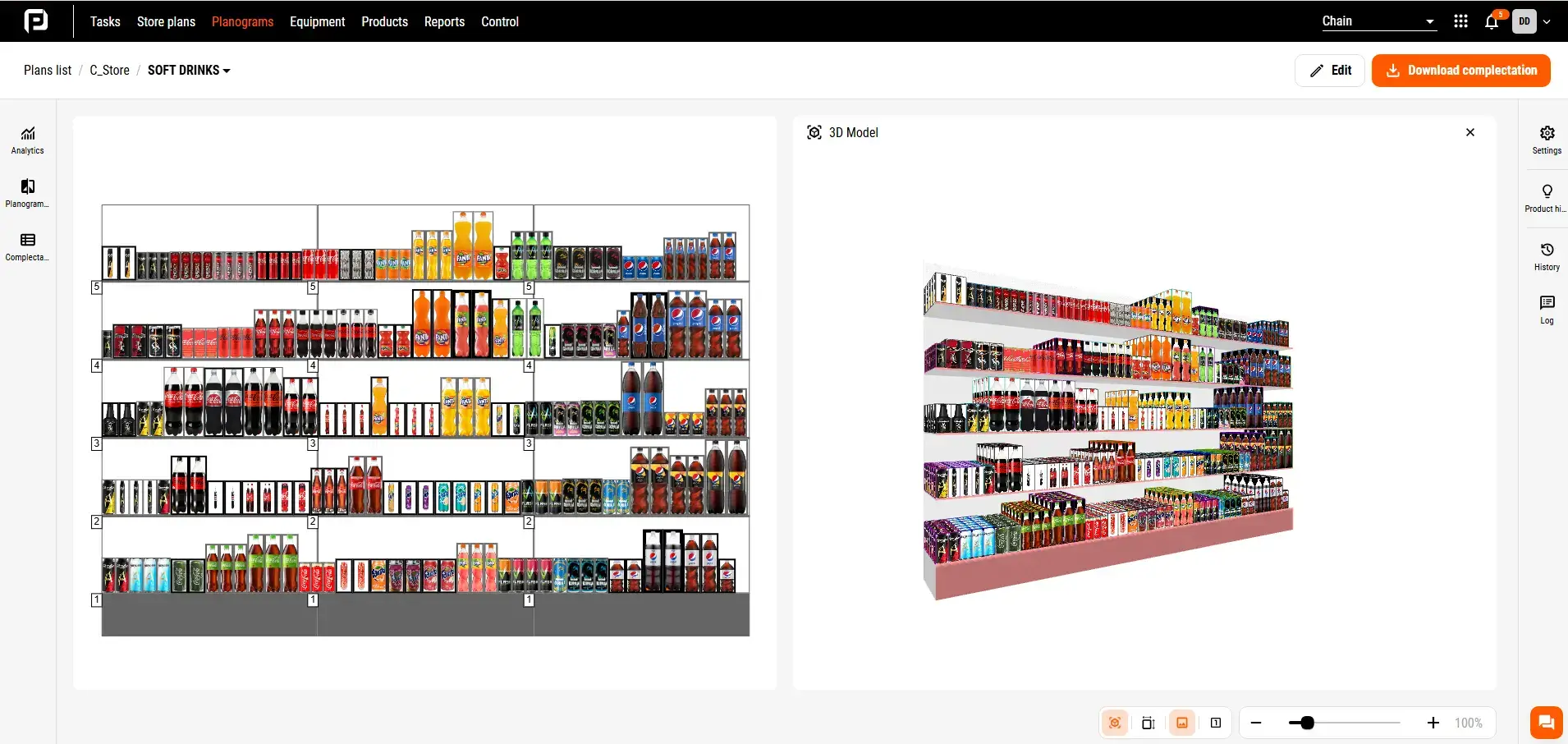Open the Log panel
The height and width of the screenshot is (744, 1568).
[1547, 310]
